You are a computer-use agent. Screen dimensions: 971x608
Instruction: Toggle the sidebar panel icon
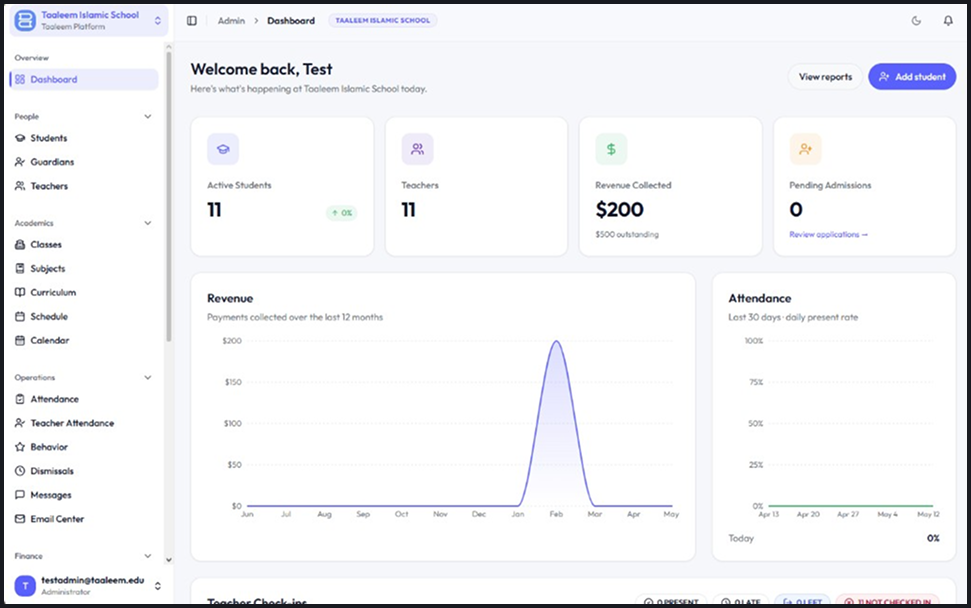(x=192, y=20)
